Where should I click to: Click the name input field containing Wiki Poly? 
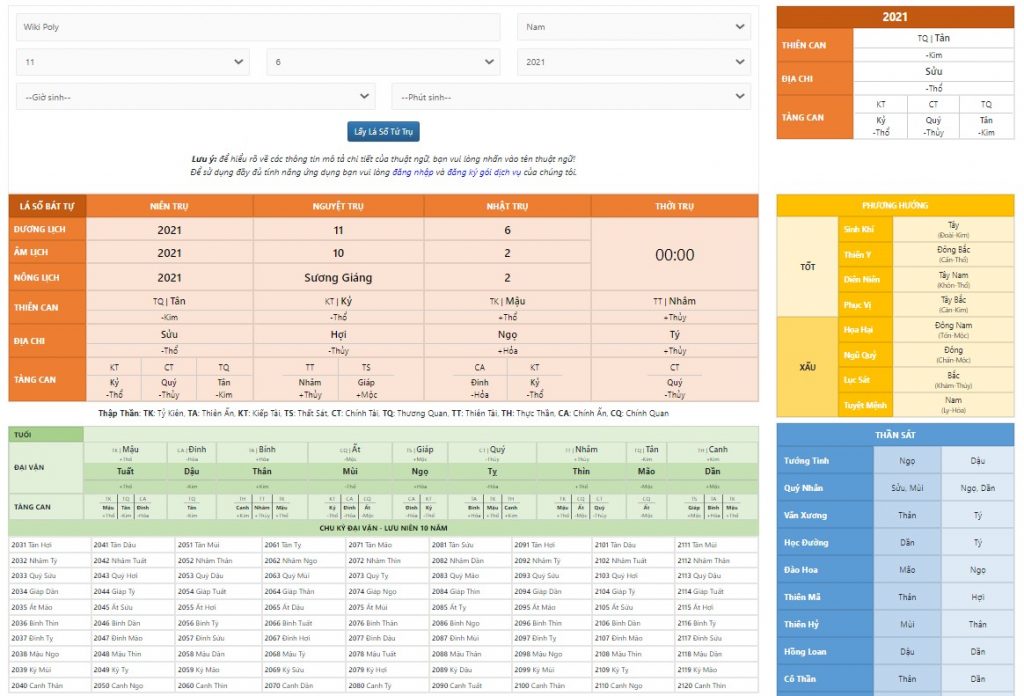pyautogui.click(x=257, y=27)
